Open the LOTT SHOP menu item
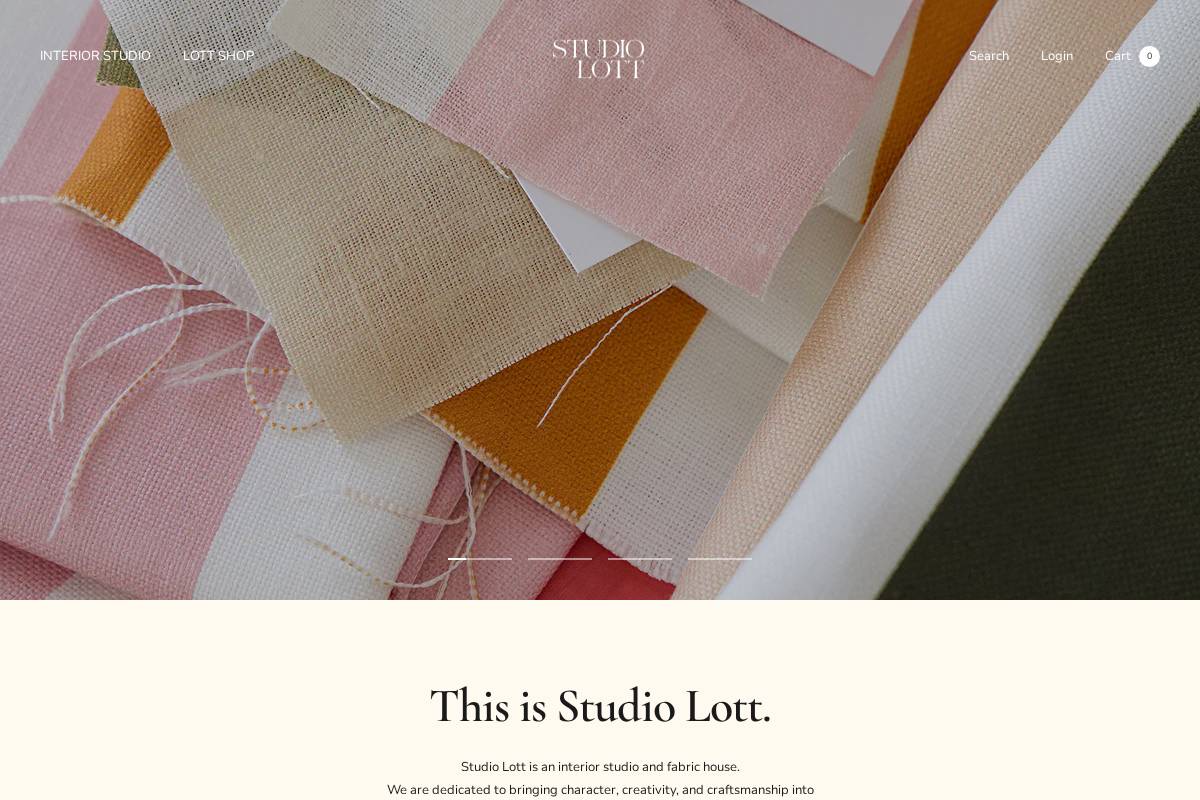Viewport: 1200px width, 800px height. point(218,56)
